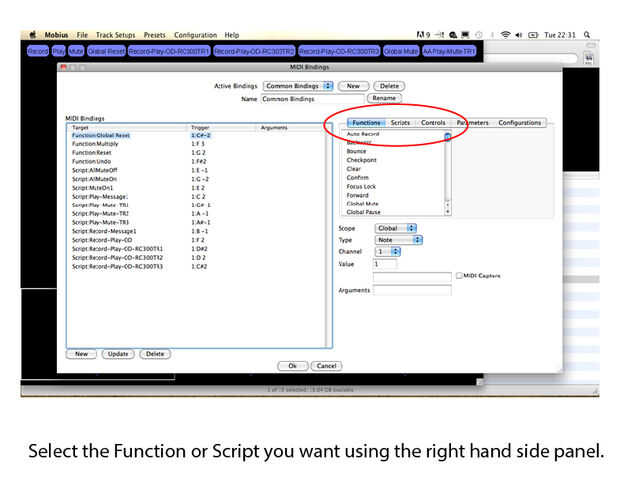Click the AA Play Mute TR1 toolbar button
This screenshot has height=504, width=620.
(449, 51)
